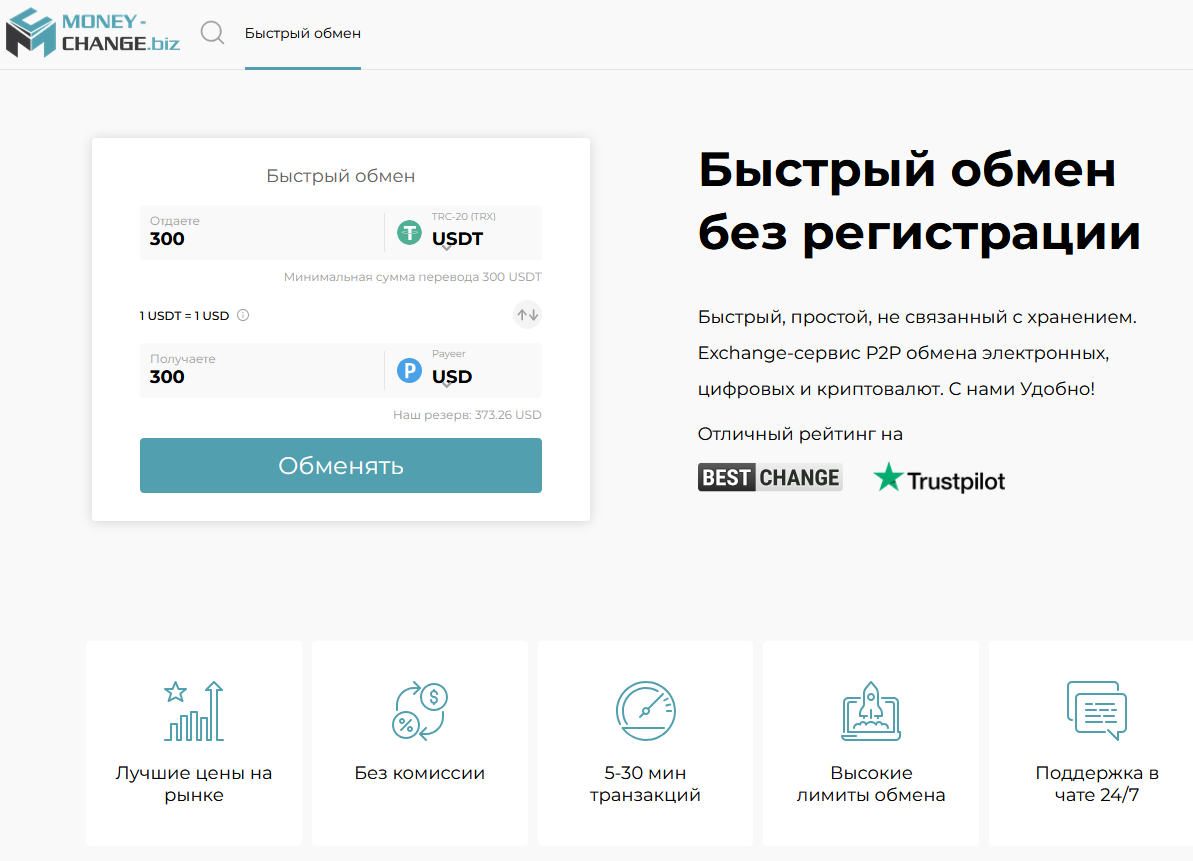Click the Получаете amount field with 300

(262, 370)
